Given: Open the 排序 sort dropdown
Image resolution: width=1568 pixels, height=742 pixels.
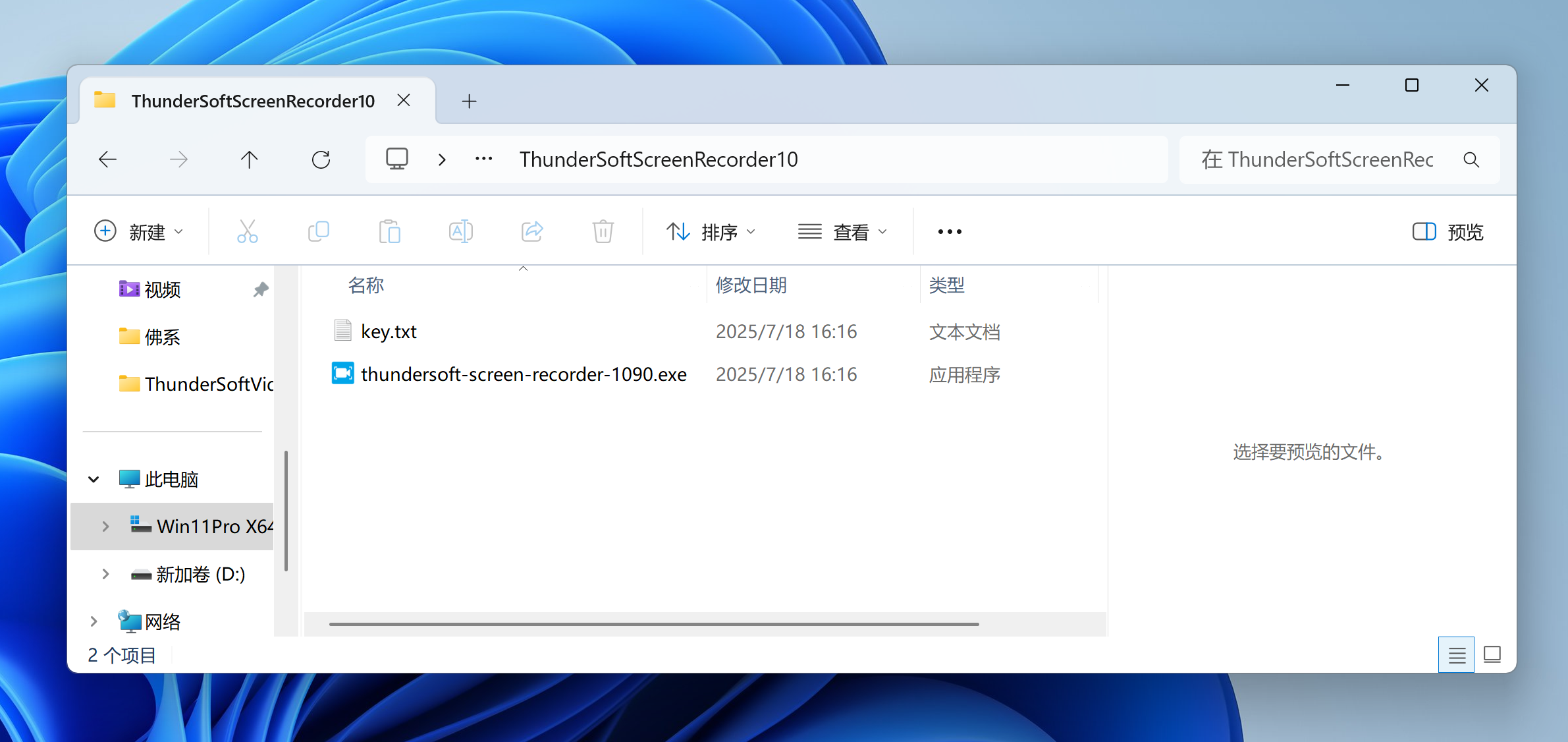Looking at the screenshot, I should (711, 231).
